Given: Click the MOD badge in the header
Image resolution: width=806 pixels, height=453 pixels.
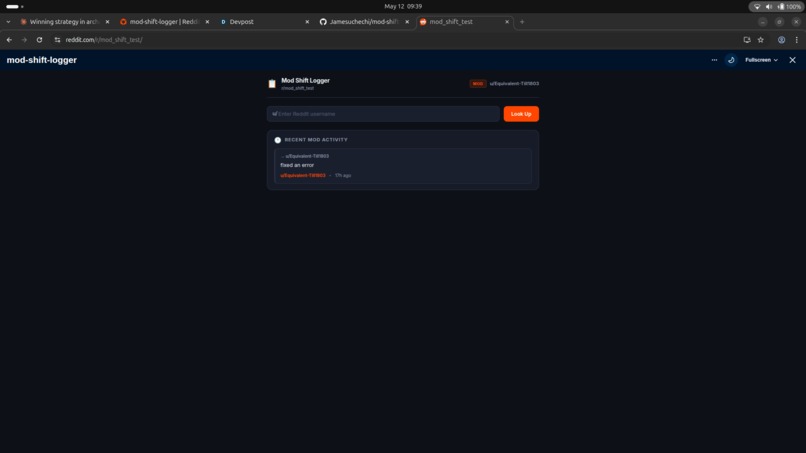Looking at the screenshot, I should [478, 84].
